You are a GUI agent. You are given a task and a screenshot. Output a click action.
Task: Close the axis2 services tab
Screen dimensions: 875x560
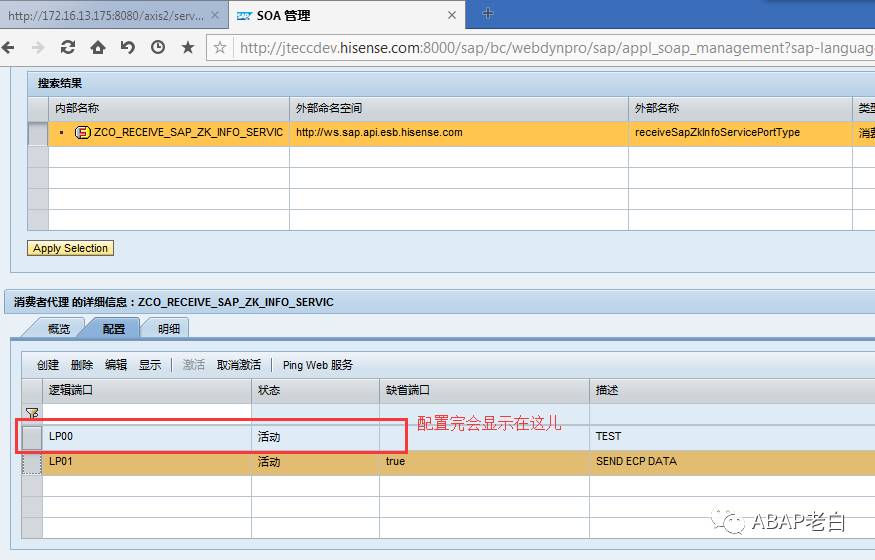pyautogui.click(x=215, y=16)
